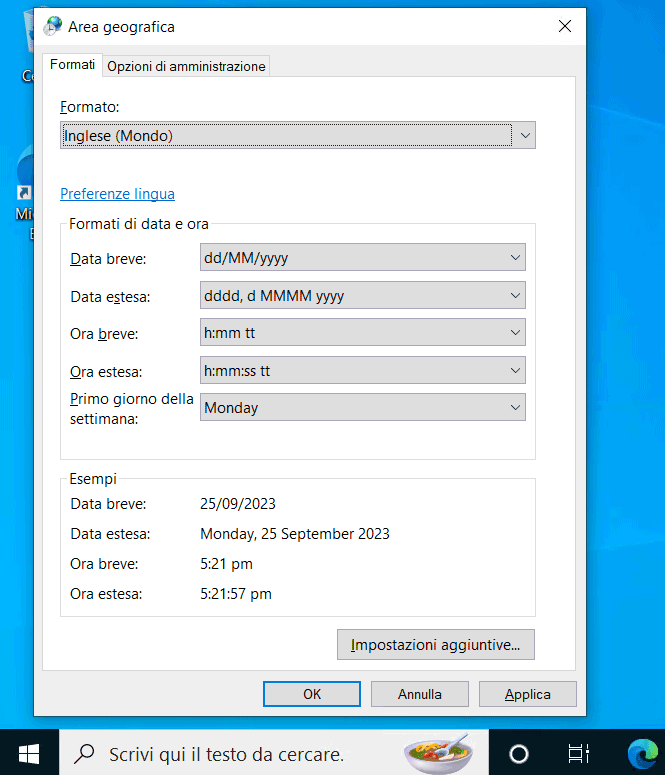Open the Preferenze lingua link
The height and width of the screenshot is (775, 665).
[117, 194]
